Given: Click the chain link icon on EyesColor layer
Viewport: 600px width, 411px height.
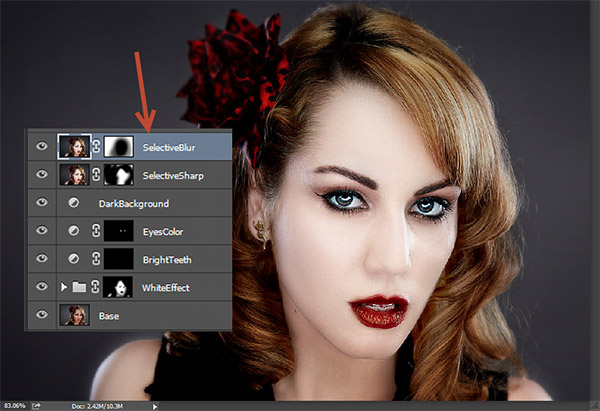Looking at the screenshot, I should point(96,231).
